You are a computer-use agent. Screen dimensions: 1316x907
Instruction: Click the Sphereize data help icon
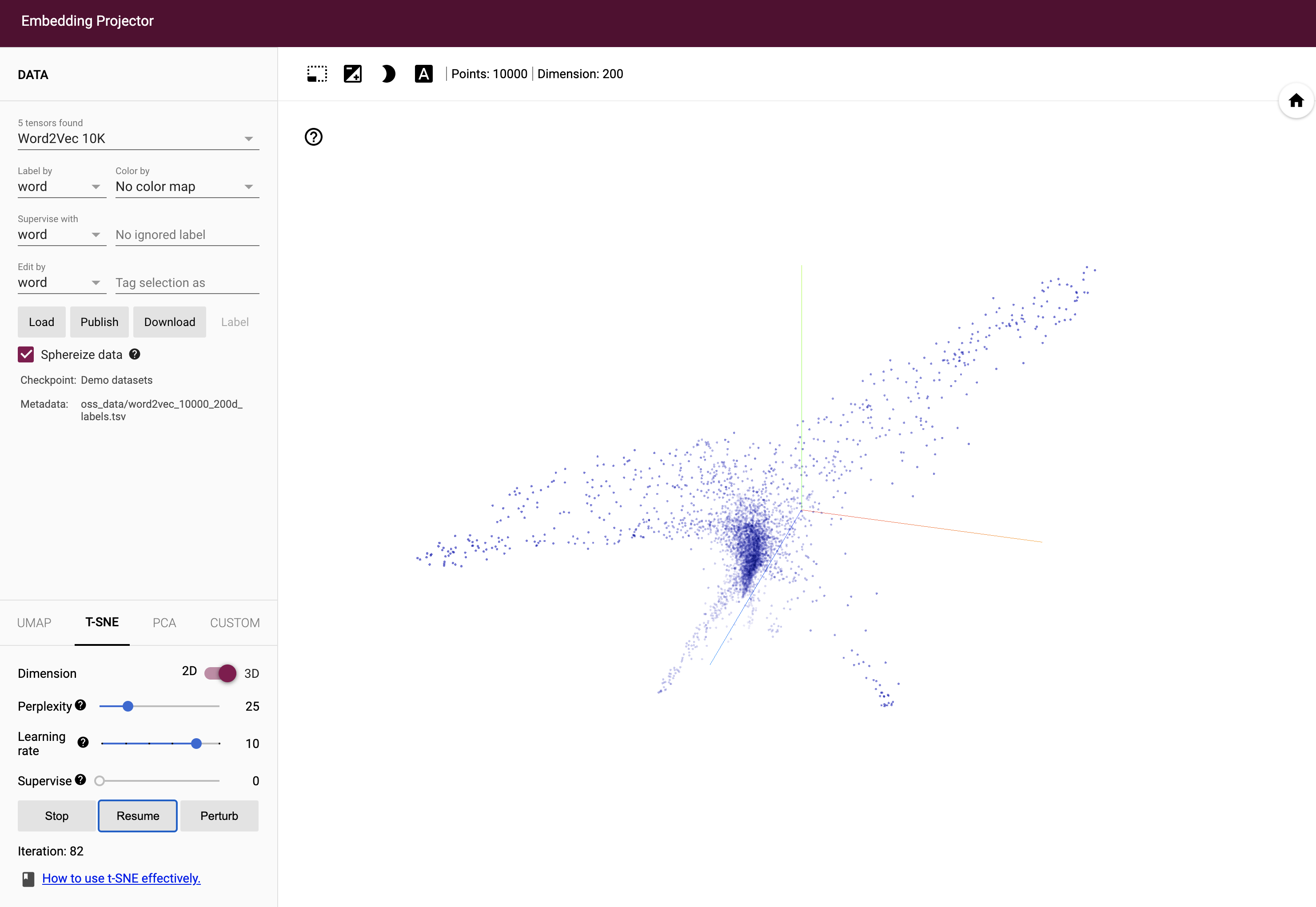(135, 354)
